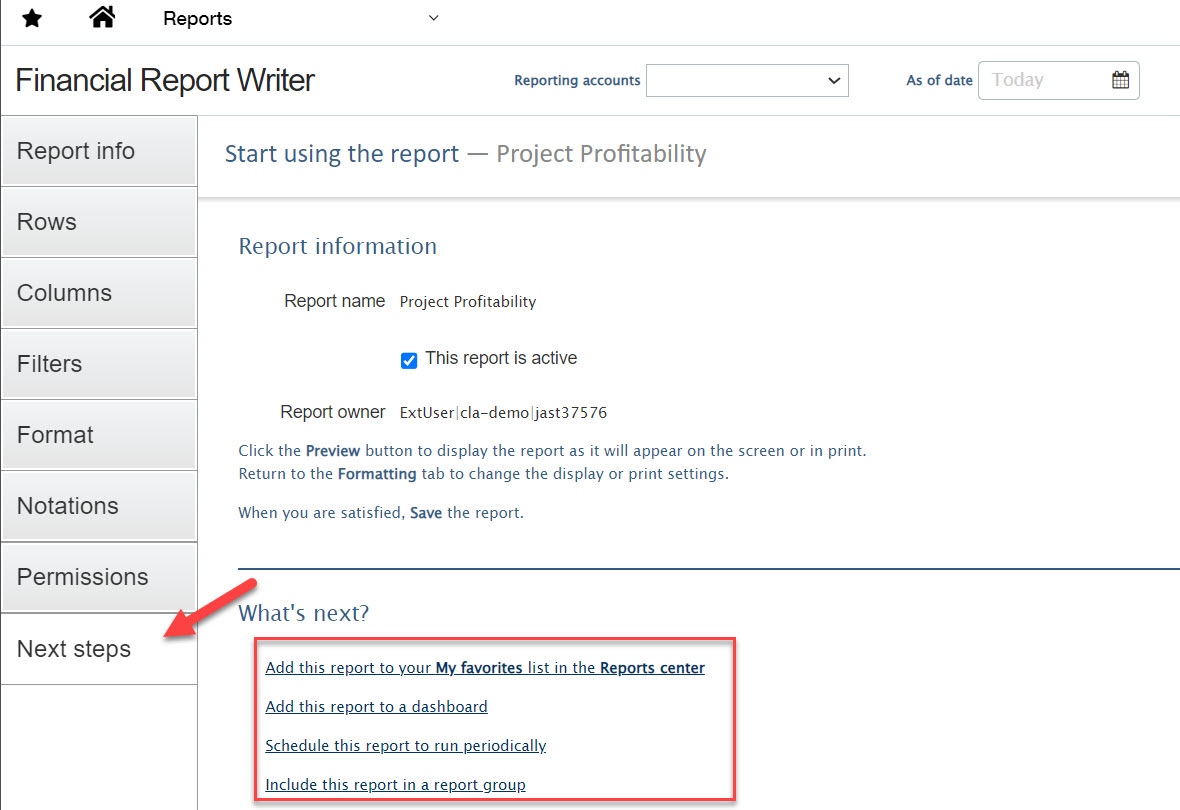Switch to the Notations tab
1180x810 pixels.
(99, 506)
